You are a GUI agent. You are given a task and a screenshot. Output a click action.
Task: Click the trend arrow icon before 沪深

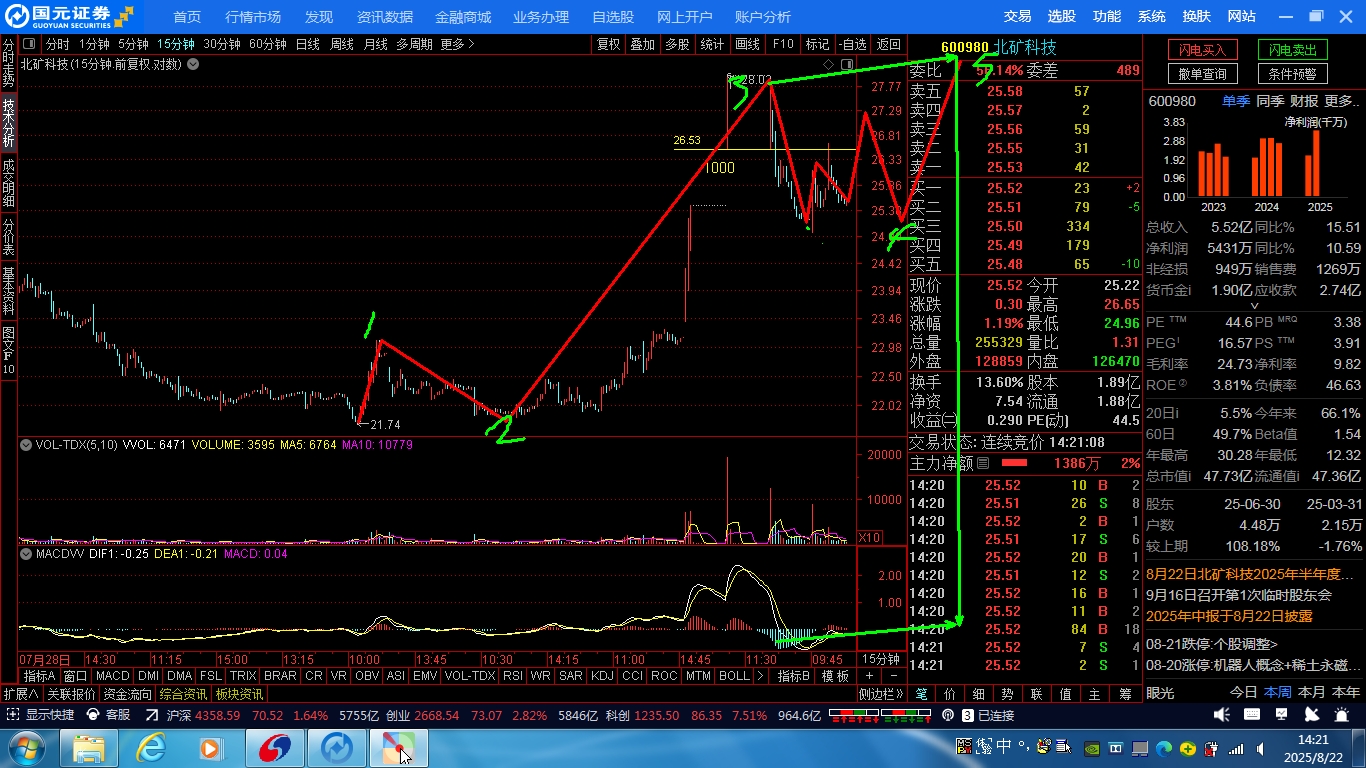coord(152,715)
